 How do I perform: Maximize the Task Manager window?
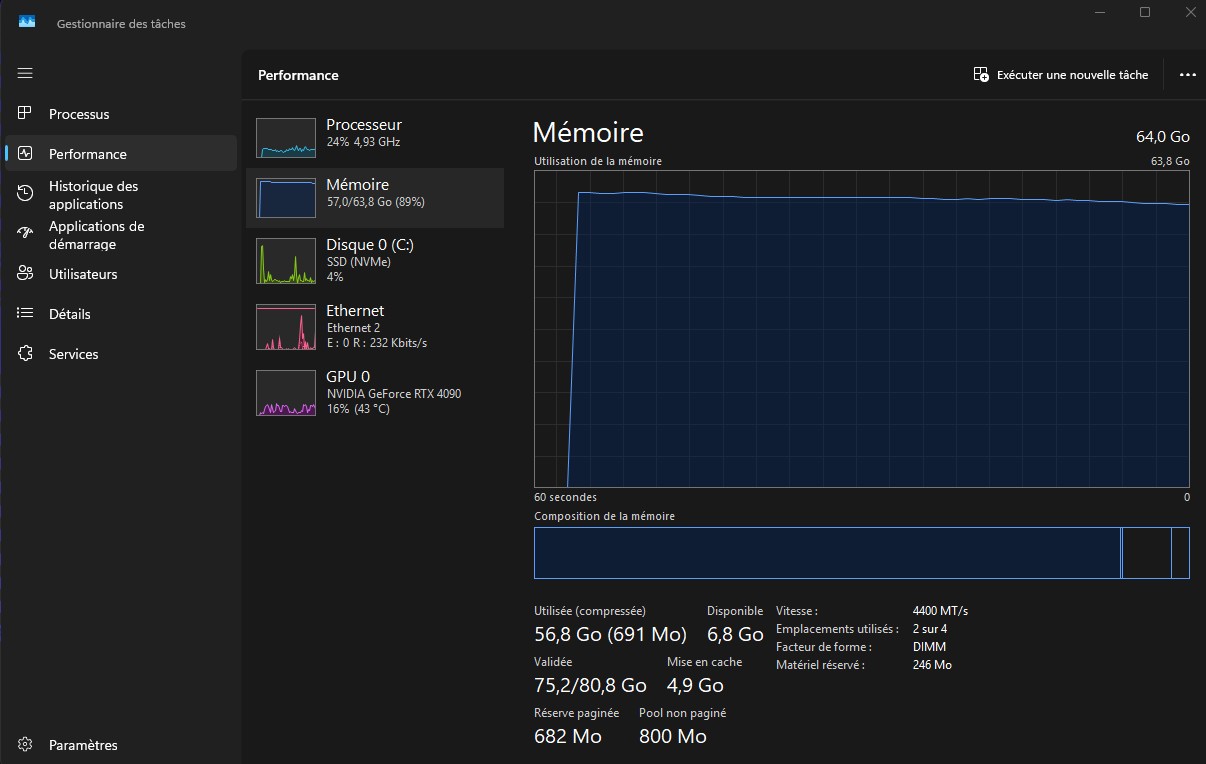pos(1145,12)
